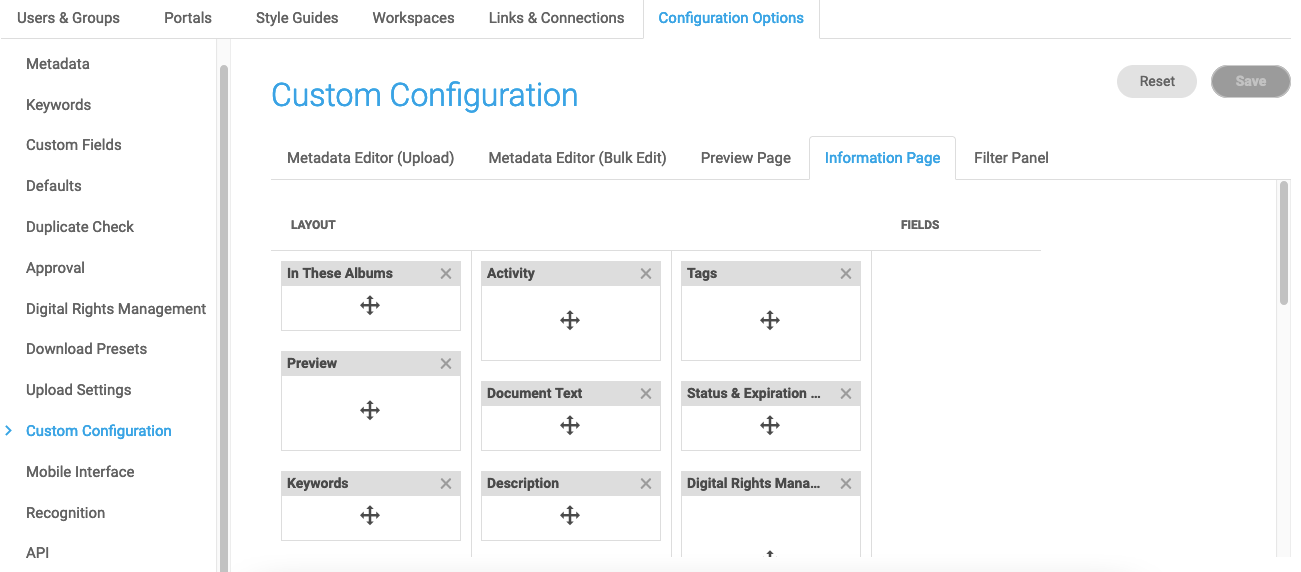1301x572 pixels.
Task: Click Status & Expiration move handle
Action: 770,425
